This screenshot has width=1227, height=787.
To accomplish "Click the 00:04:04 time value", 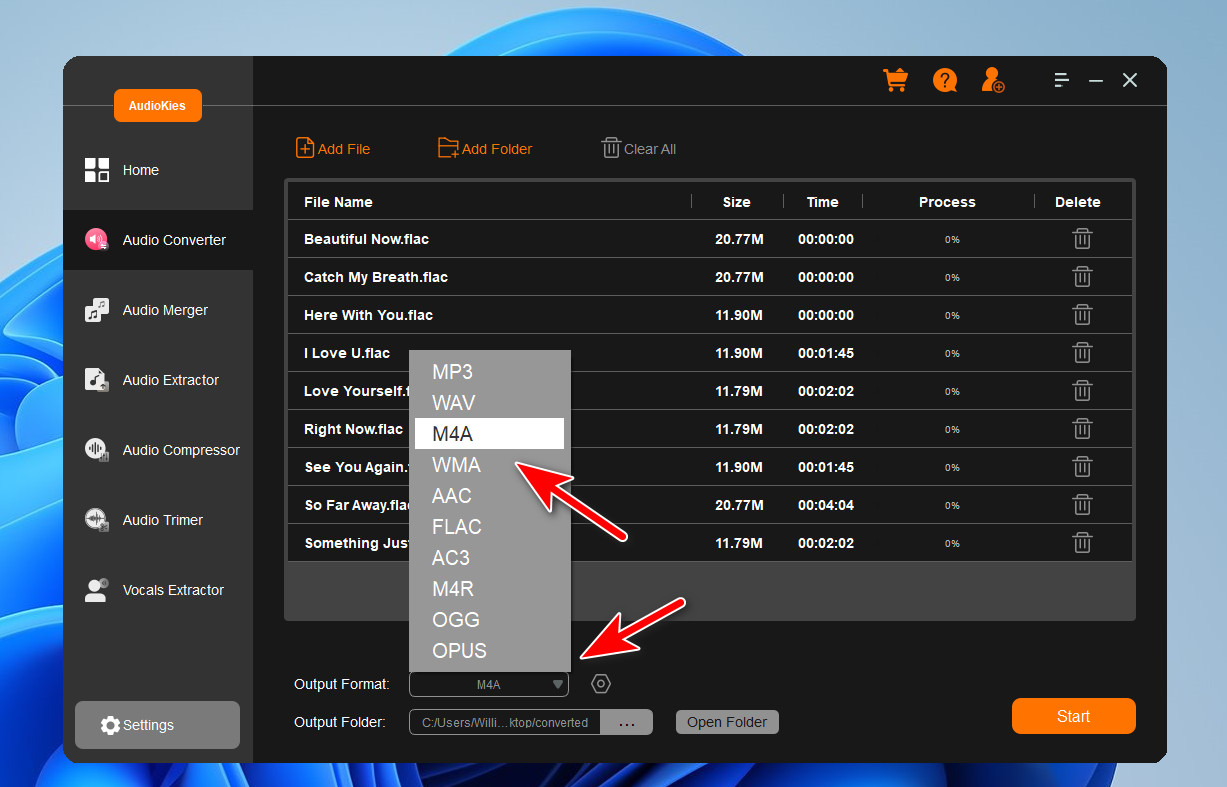I will pyautogui.click(x=826, y=505).
